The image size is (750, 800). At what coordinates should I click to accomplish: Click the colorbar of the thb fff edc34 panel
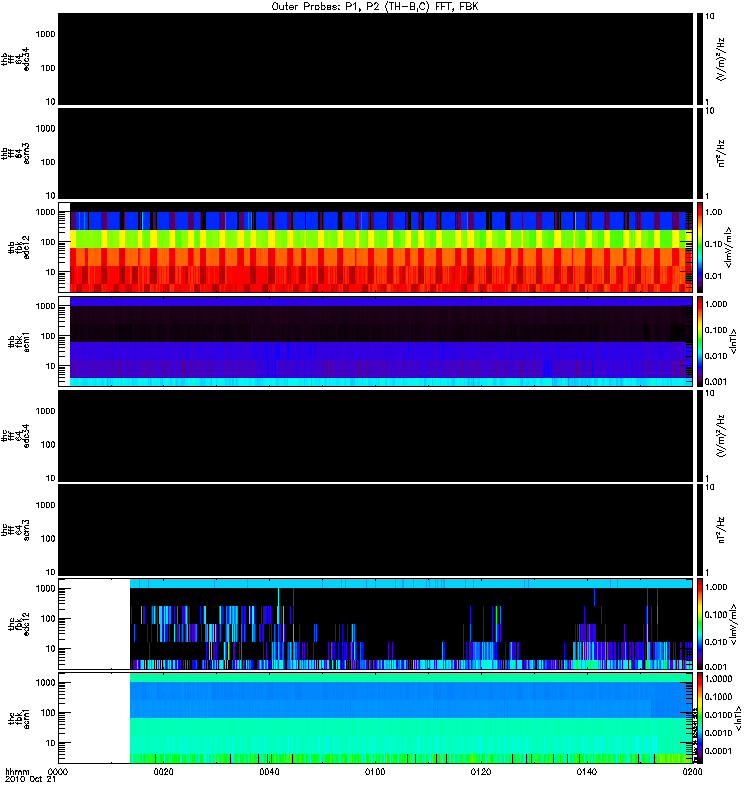click(699, 59)
